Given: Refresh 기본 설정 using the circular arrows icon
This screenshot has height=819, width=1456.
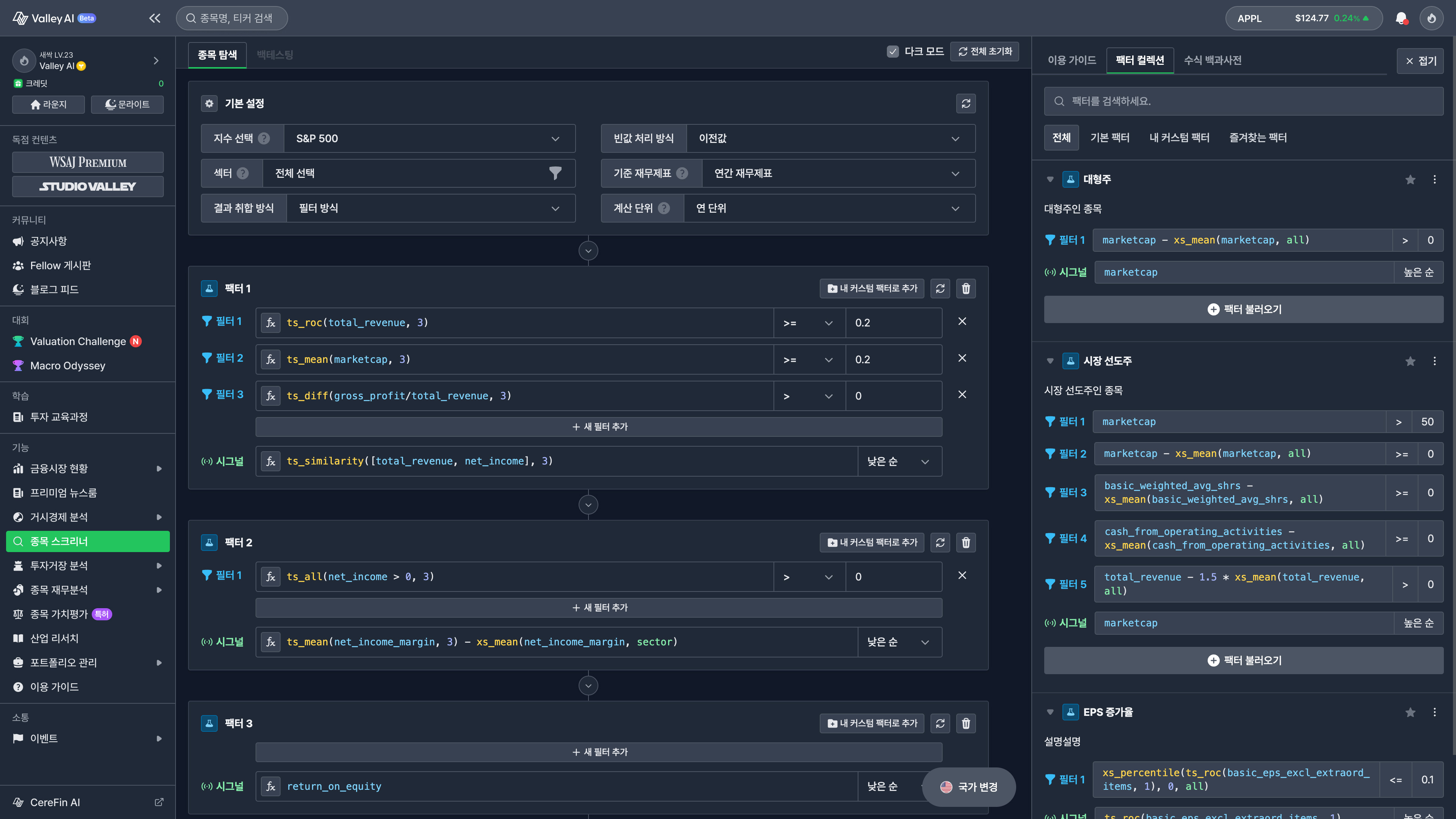Looking at the screenshot, I should click(966, 103).
